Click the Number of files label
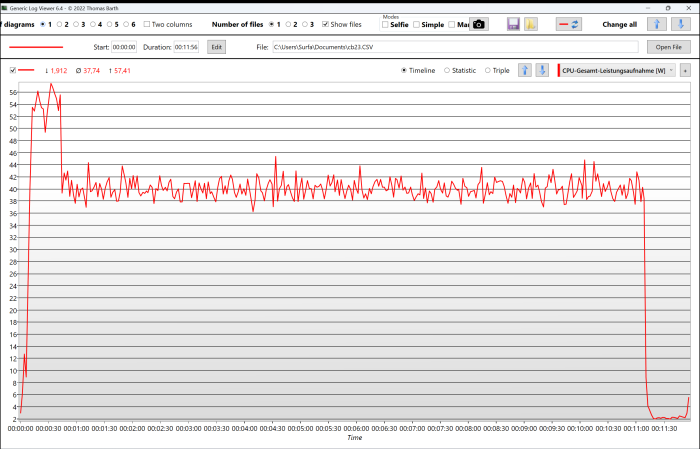 point(238,25)
